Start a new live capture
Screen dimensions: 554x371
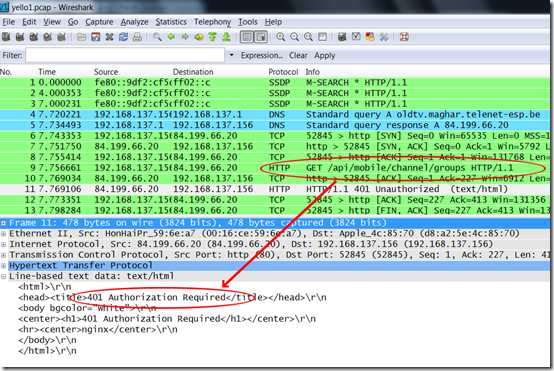tap(34, 37)
